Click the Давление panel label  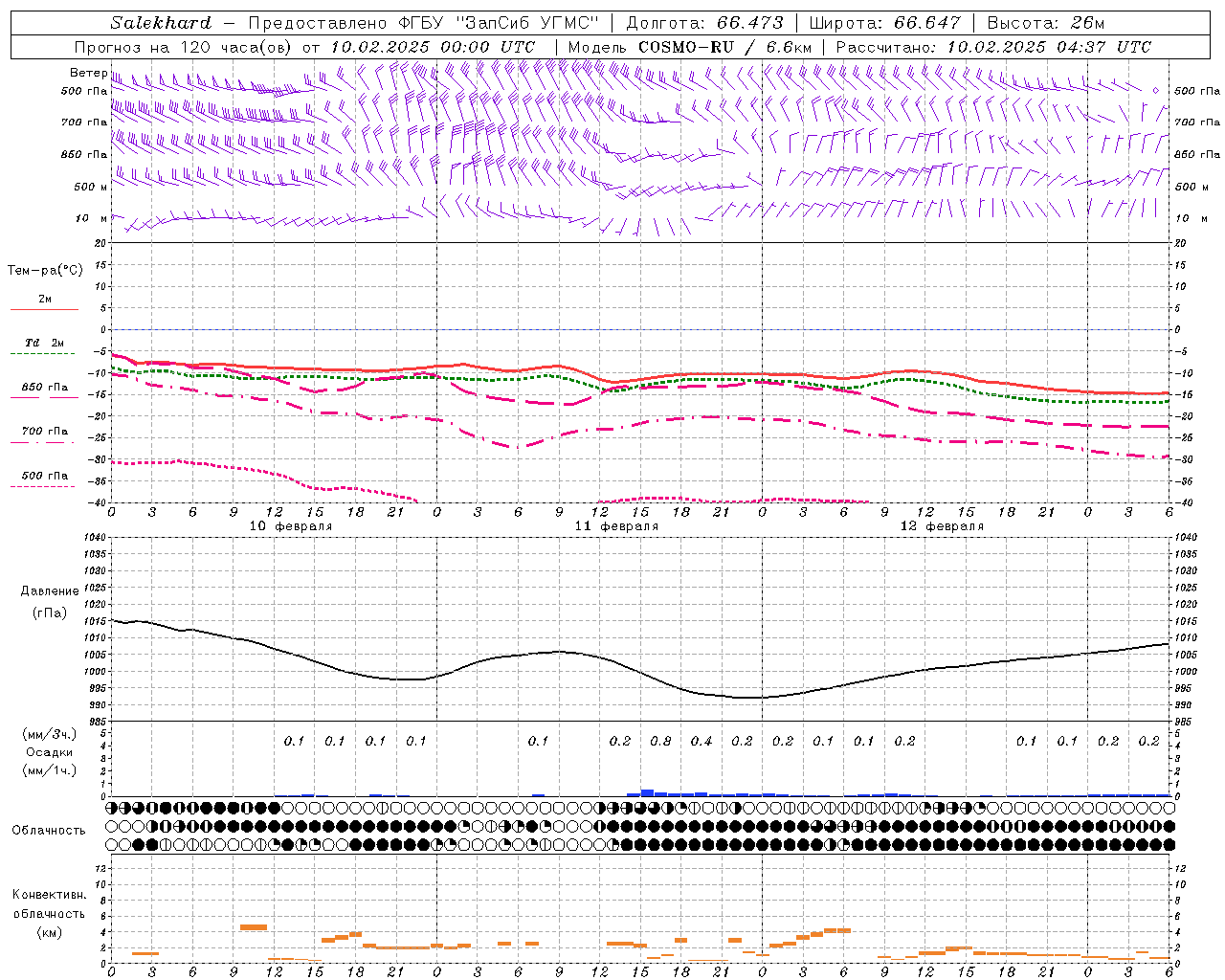click(50, 591)
